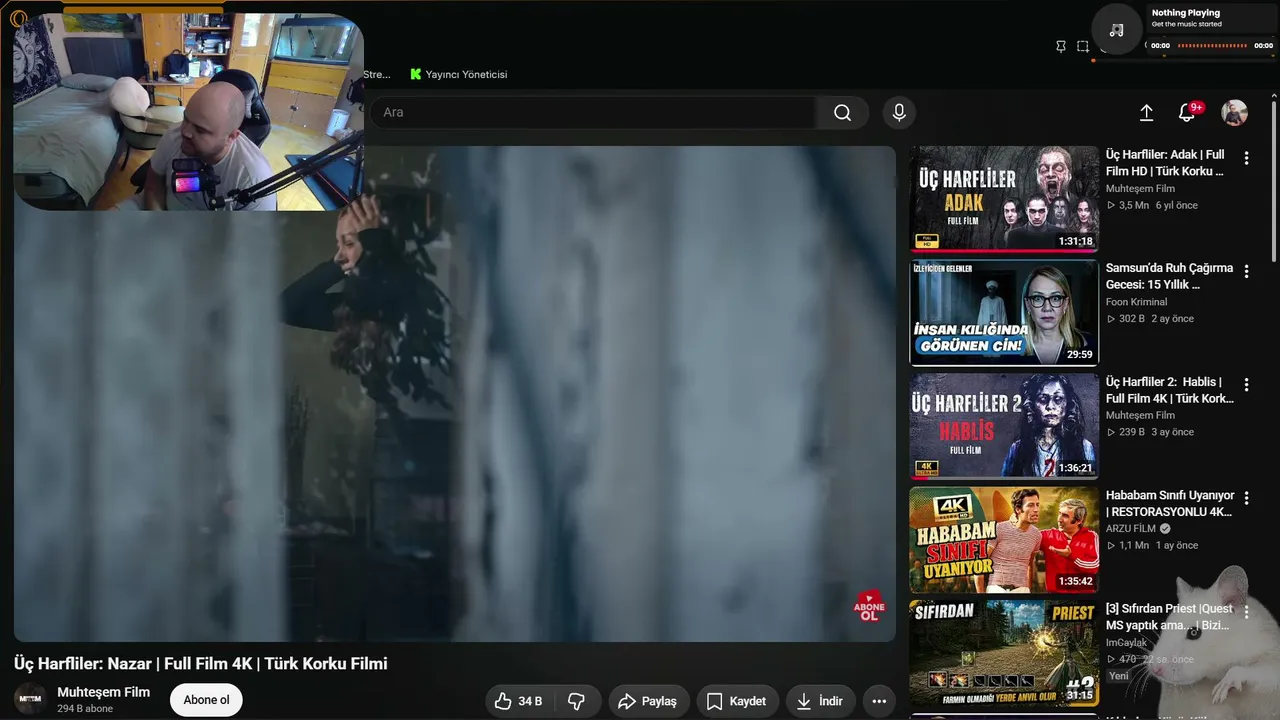This screenshot has height=720, width=1280.
Task: Open Üç Harfliler 2: Hablis title
Action: coord(1170,390)
